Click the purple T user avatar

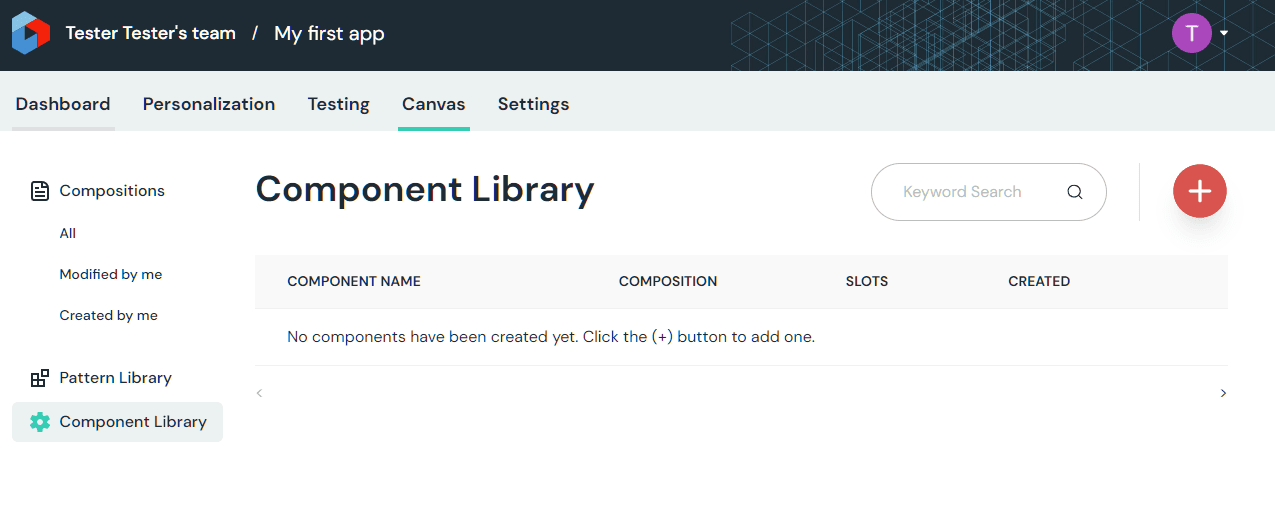1191,33
